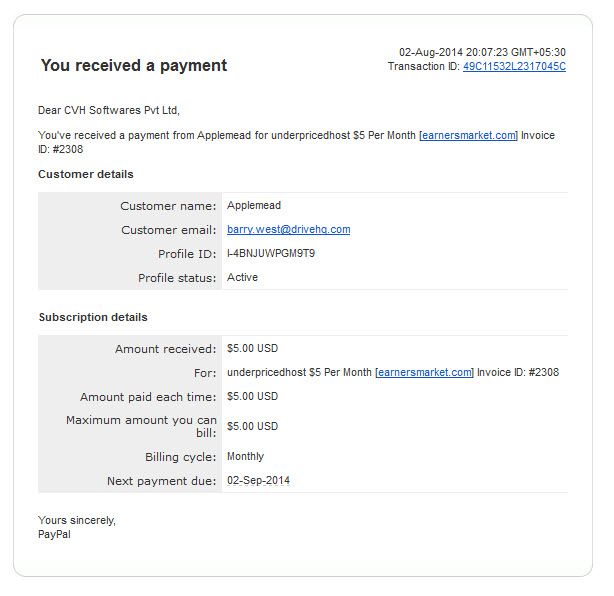Click the 'Customer email:' label
Screen dimensions: 614x596
point(169,230)
